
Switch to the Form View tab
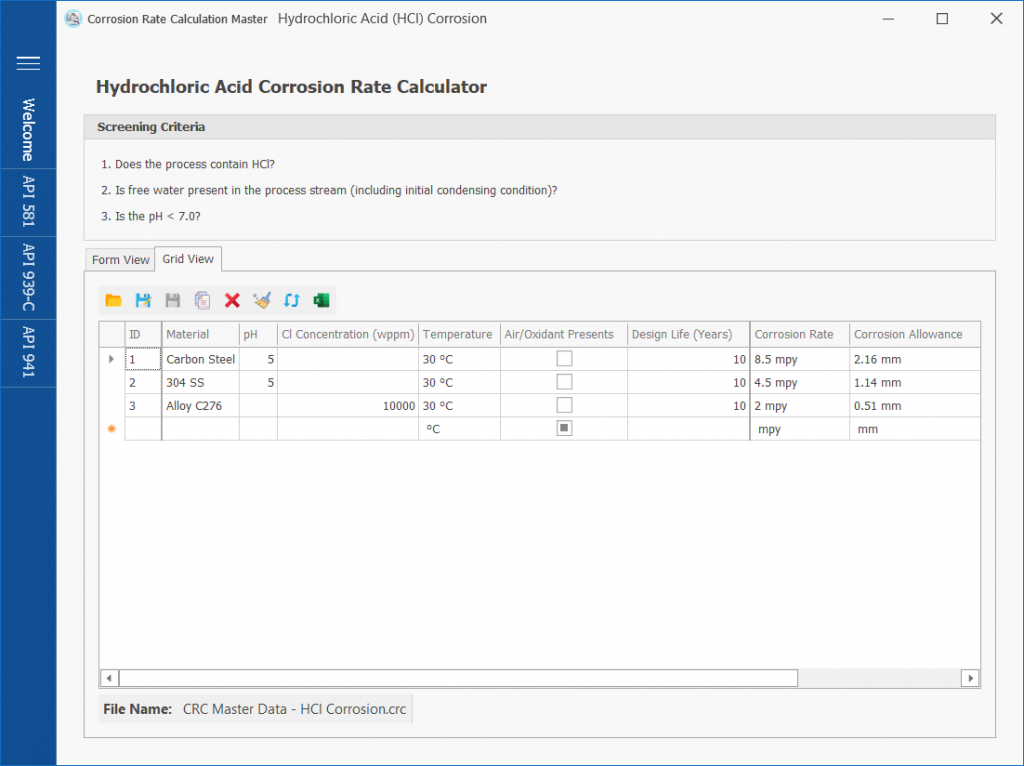click(x=120, y=260)
